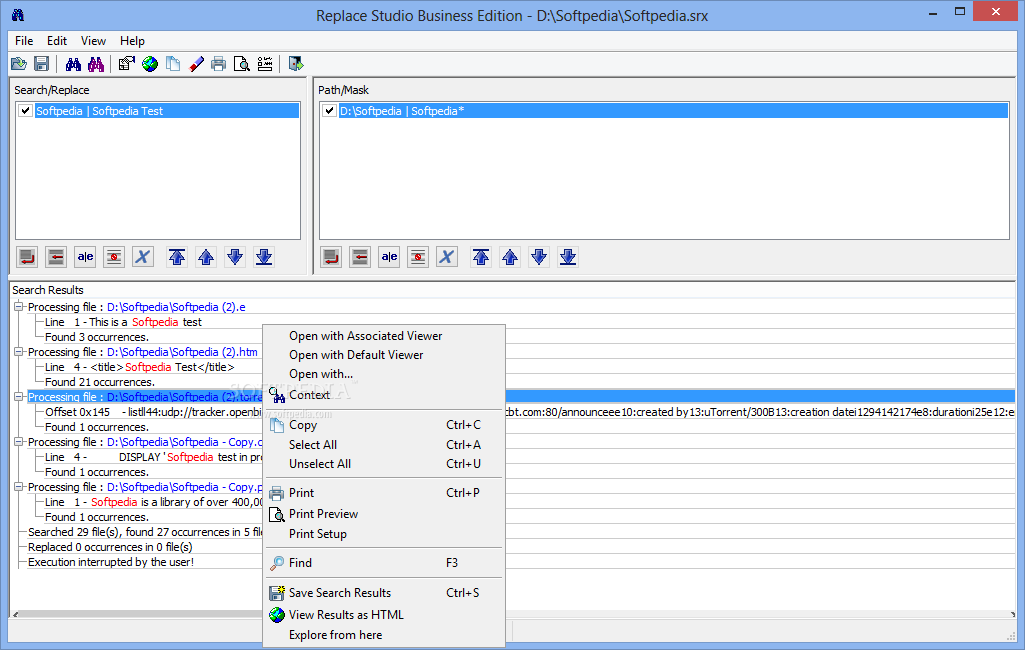Click the red-circle disable button under Path/Mask list

418,257
